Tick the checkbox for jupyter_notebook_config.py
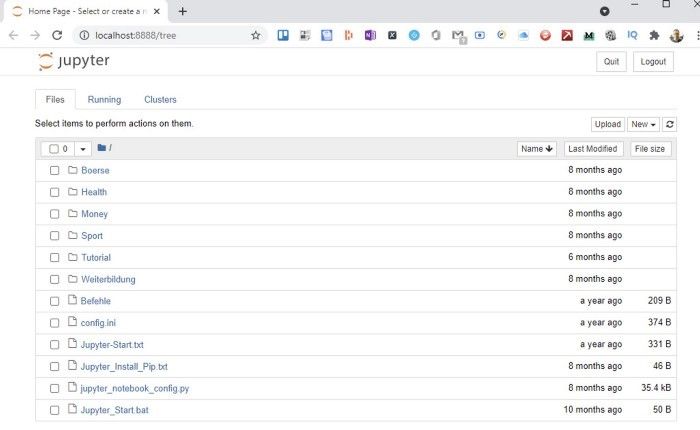Viewport: 700px width, 430px height. (54, 388)
